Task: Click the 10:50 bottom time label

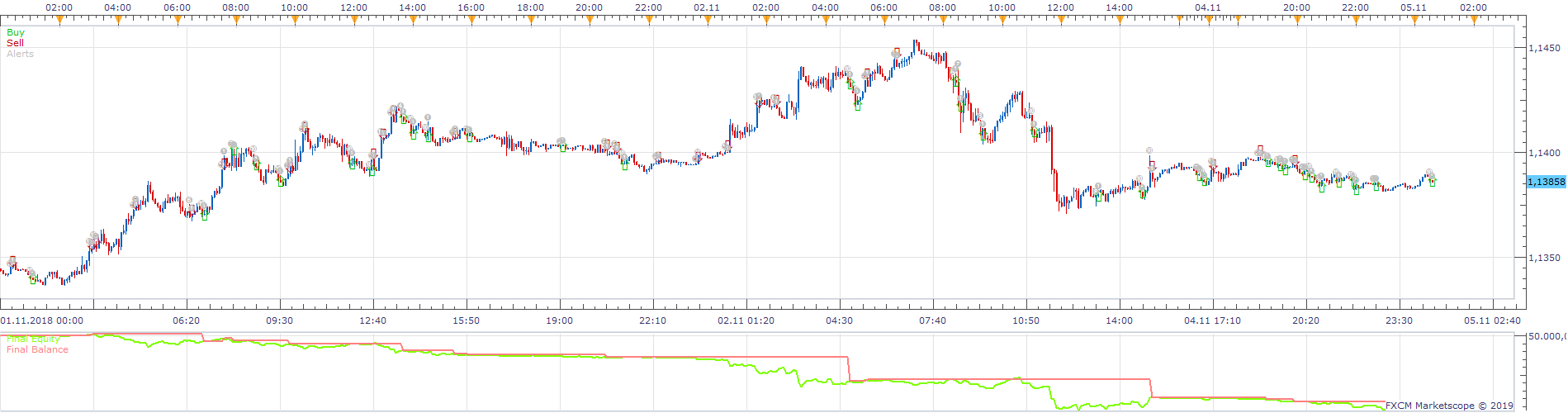Action: 1026,320
